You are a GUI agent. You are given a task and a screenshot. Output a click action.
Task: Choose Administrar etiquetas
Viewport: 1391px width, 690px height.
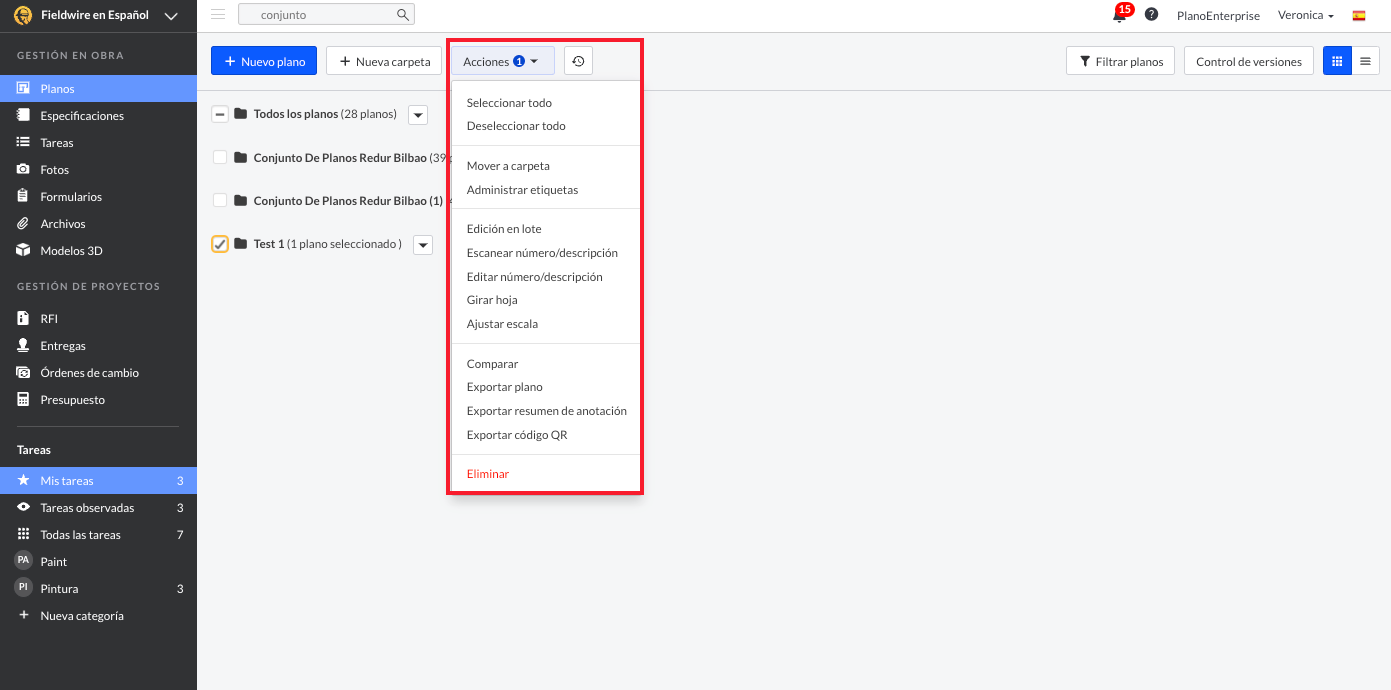(x=522, y=190)
